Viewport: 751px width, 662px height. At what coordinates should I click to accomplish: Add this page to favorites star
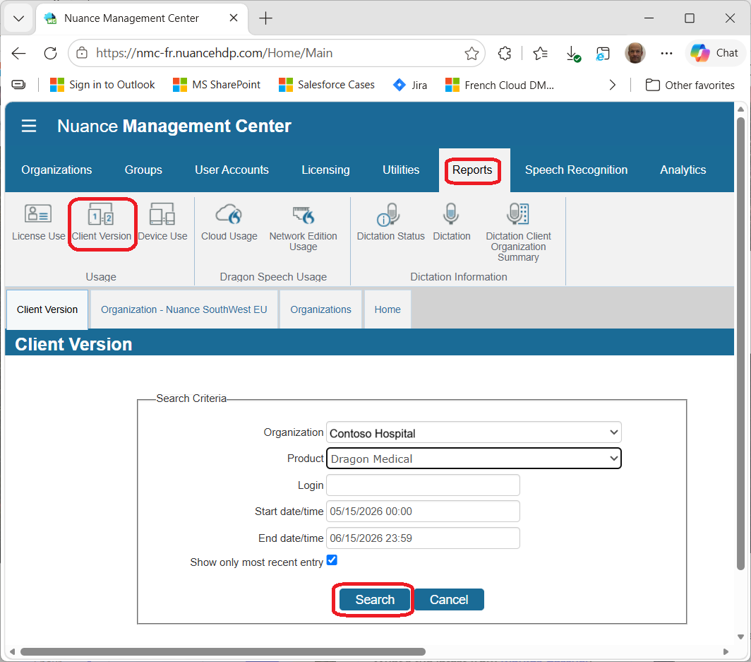tap(472, 53)
